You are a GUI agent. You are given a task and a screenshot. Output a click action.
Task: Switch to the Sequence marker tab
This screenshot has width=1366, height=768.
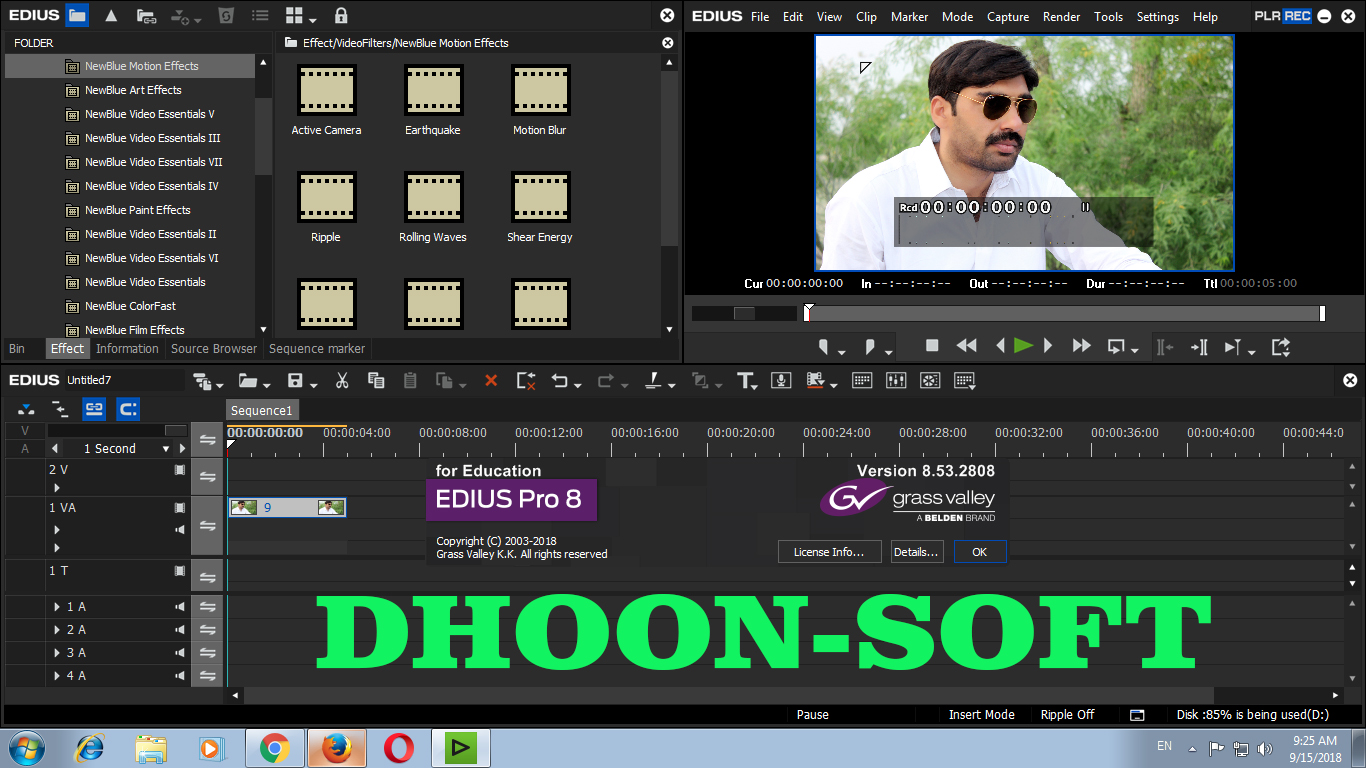point(317,349)
